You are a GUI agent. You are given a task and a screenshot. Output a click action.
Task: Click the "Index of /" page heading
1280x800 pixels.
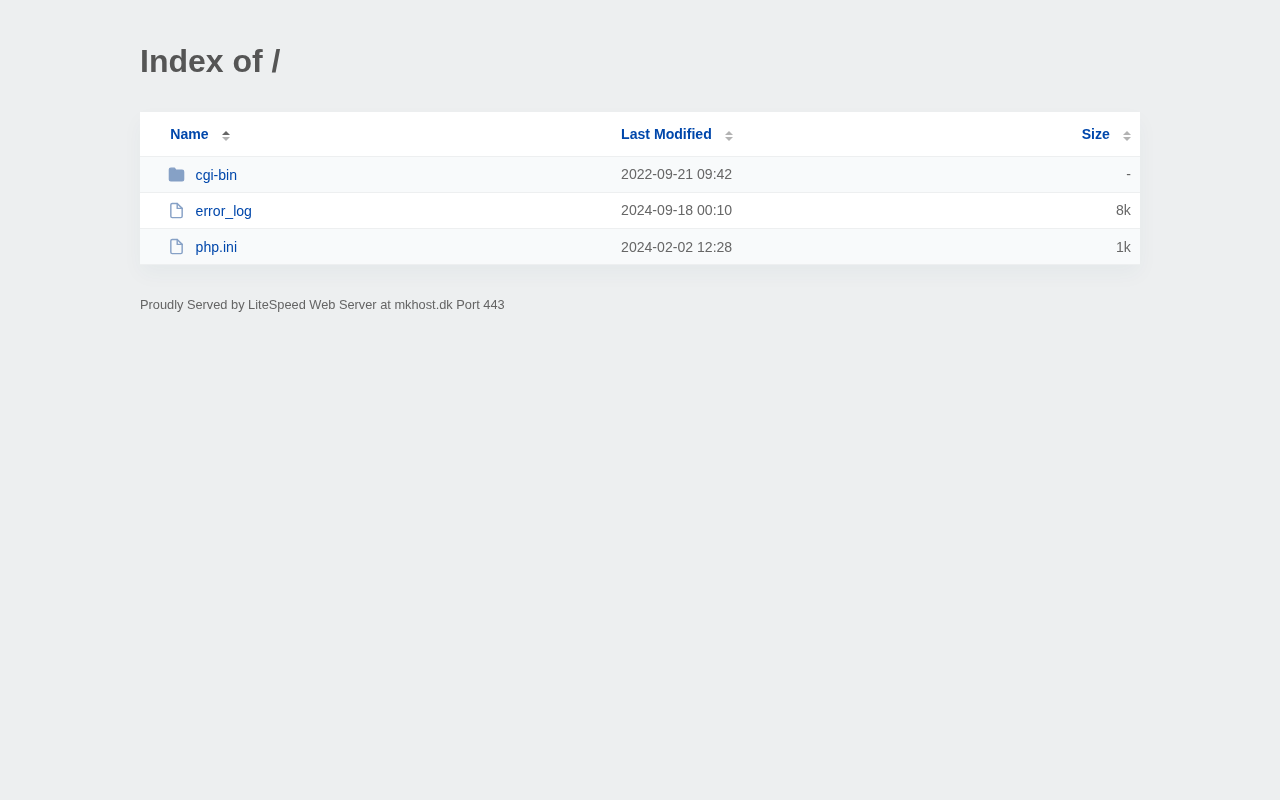(210, 61)
